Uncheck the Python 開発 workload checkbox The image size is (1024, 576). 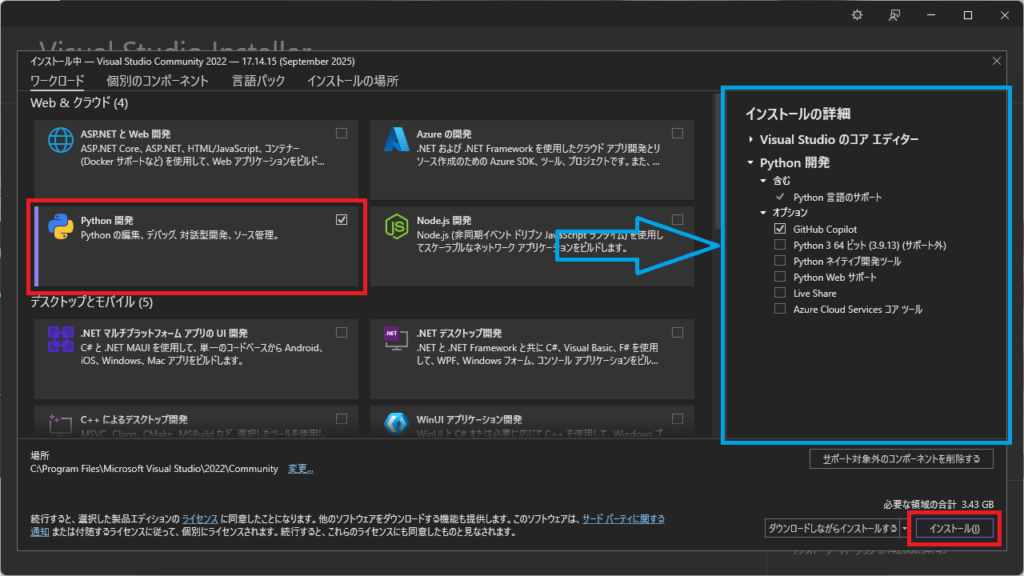coord(342,220)
